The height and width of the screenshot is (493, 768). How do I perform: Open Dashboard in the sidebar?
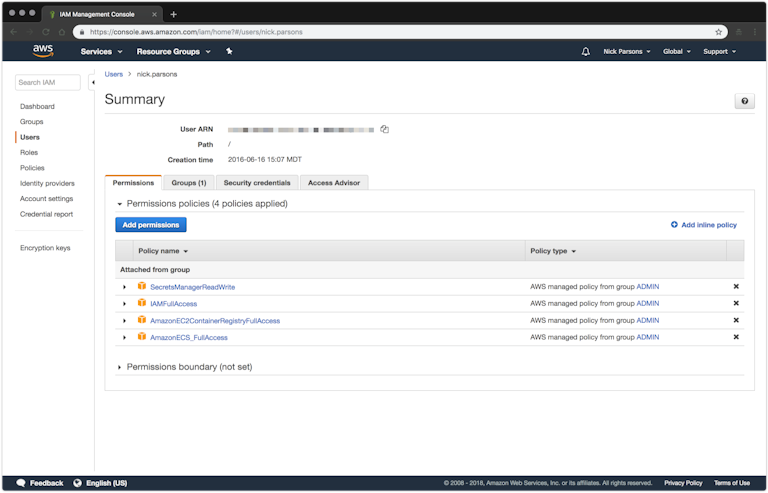click(x=37, y=106)
